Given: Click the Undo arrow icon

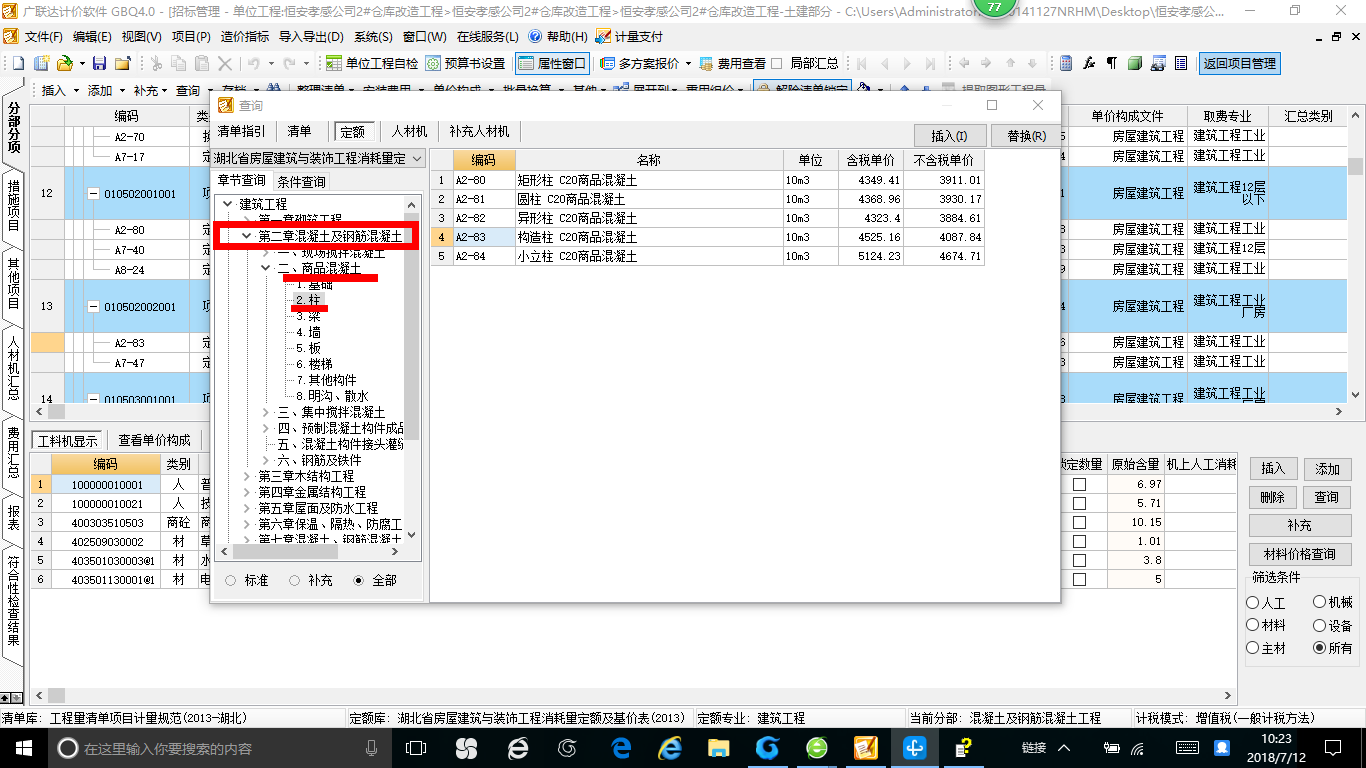Looking at the screenshot, I should coord(253,63).
